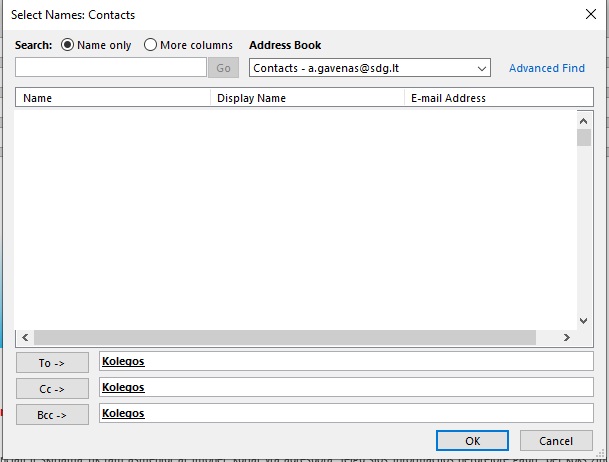Click the To -> button
609x462 pixels.
pyautogui.click(x=52, y=363)
